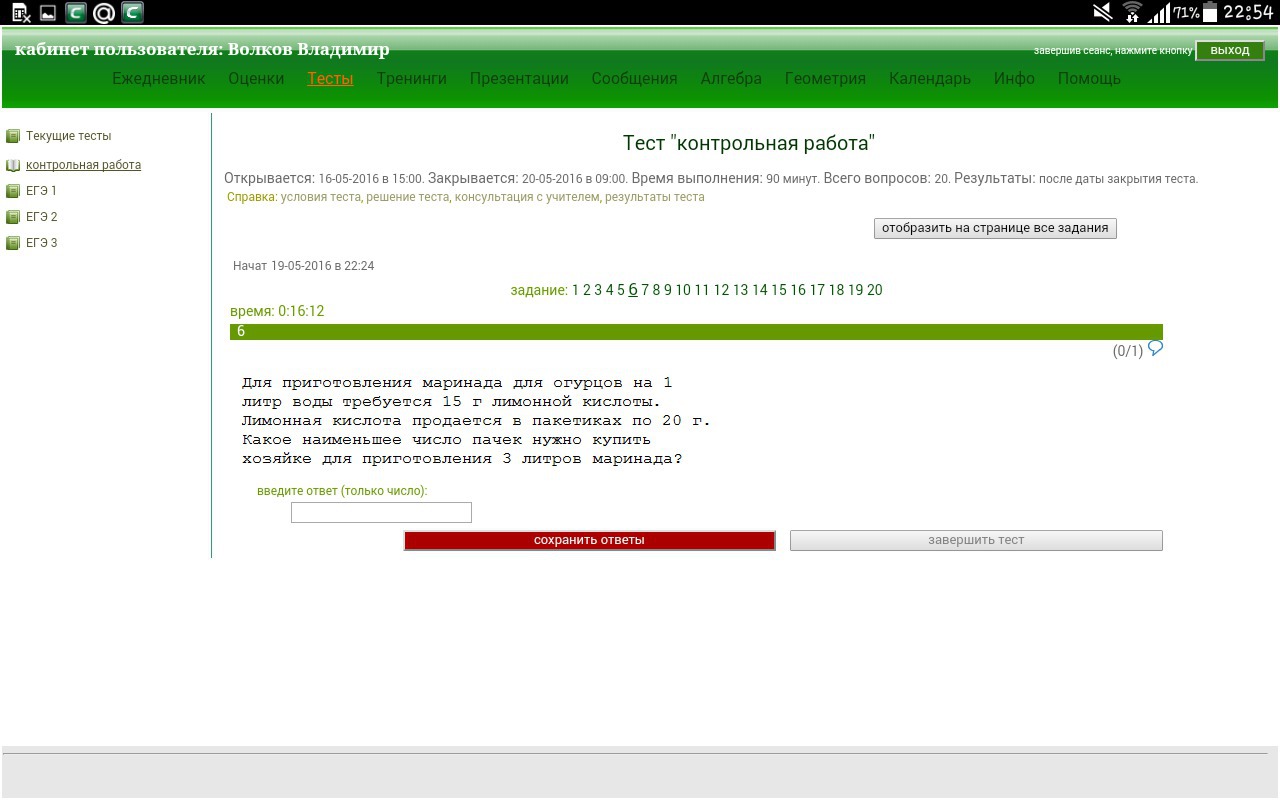Jump to question 12 in task list
The width and height of the screenshot is (1280, 800).
click(x=721, y=290)
